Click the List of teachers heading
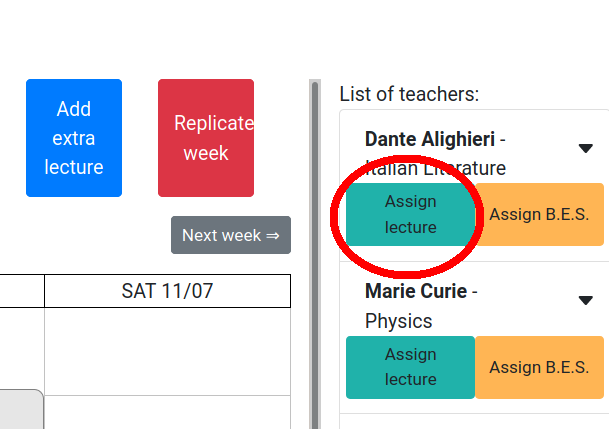Image resolution: width=609 pixels, height=429 pixels. (x=409, y=94)
